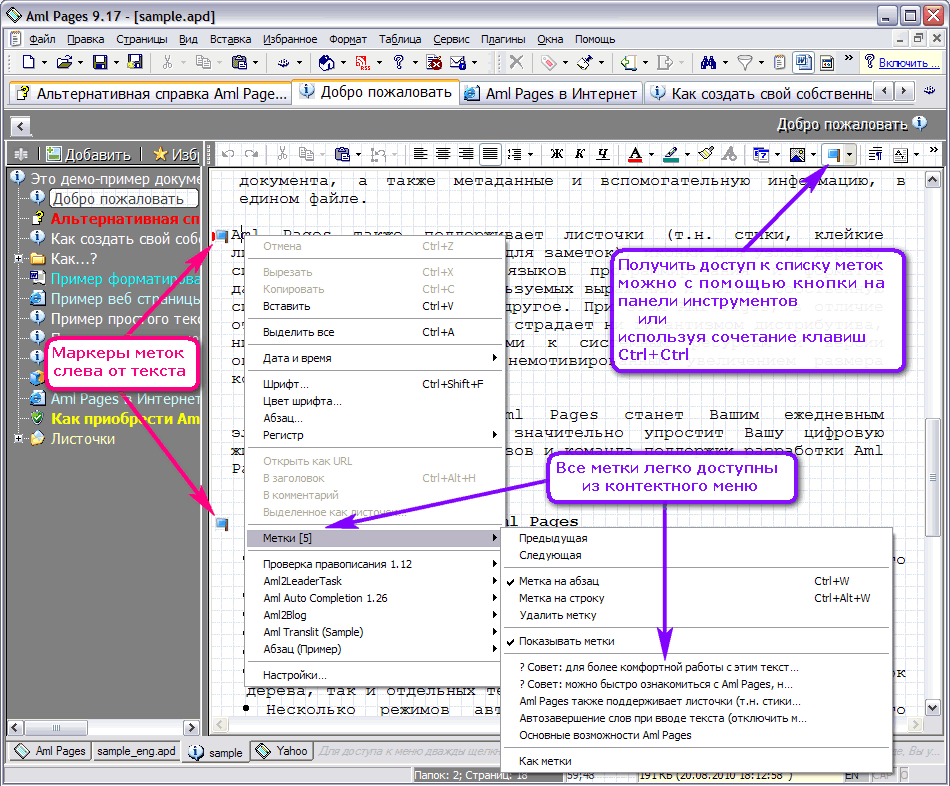Click the blue Home icon
Screen dimensions: 950x786
(x=327, y=62)
